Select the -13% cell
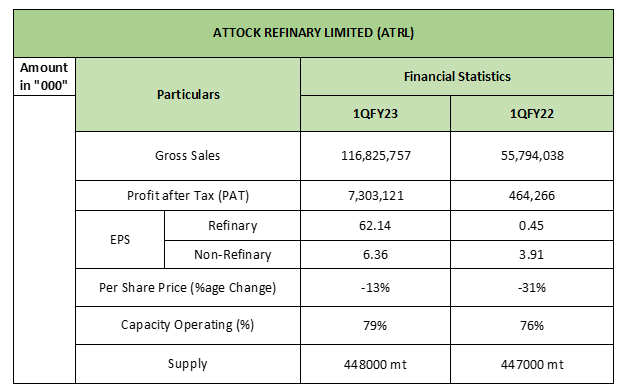Screen dimensions: 621x390 click(375, 287)
